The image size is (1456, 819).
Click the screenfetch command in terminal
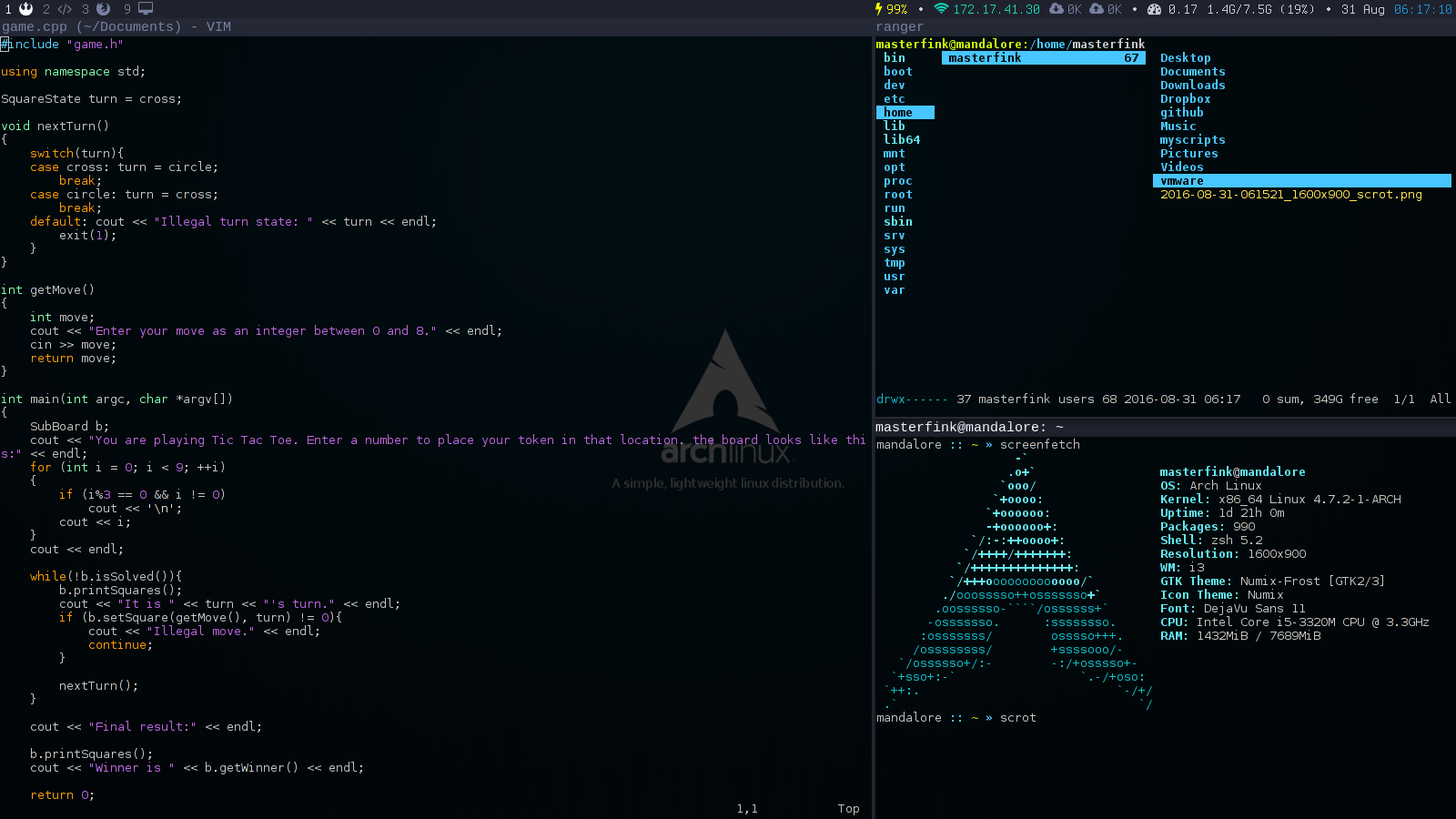[x=1040, y=444]
